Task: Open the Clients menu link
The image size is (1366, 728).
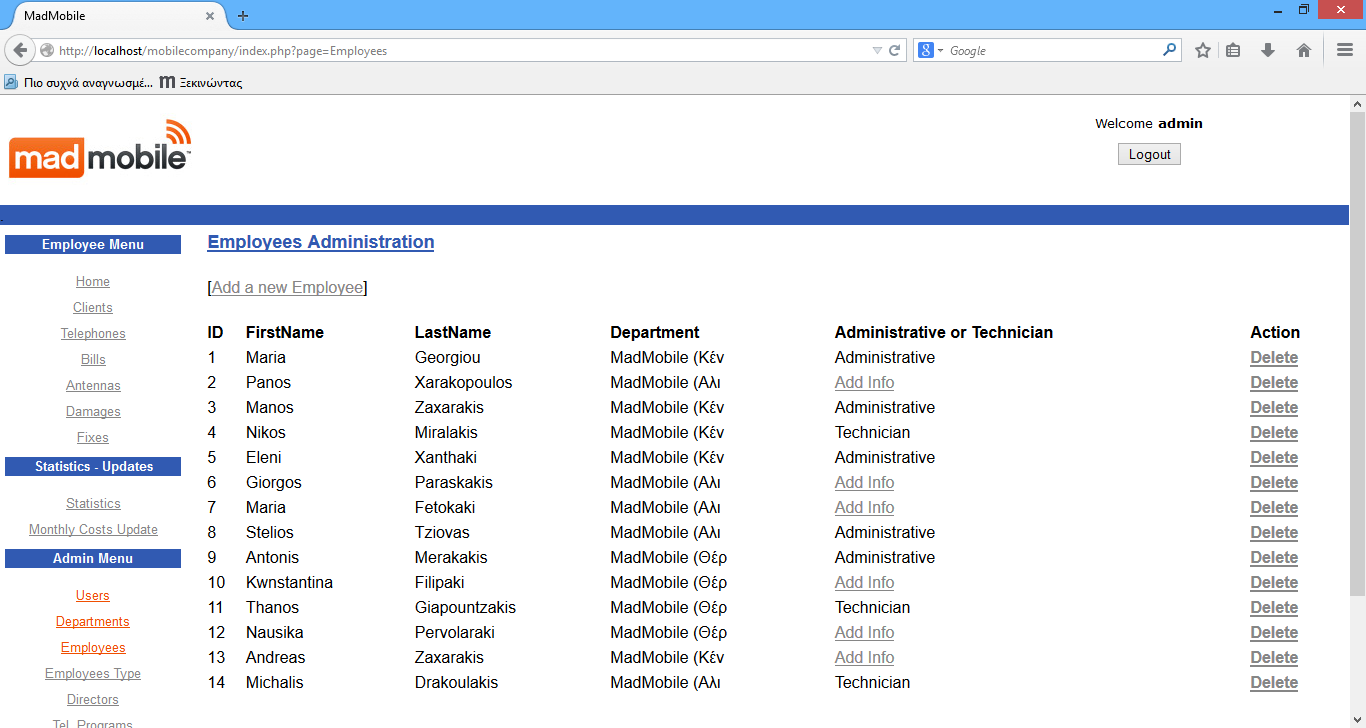Action: click(x=93, y=308)
